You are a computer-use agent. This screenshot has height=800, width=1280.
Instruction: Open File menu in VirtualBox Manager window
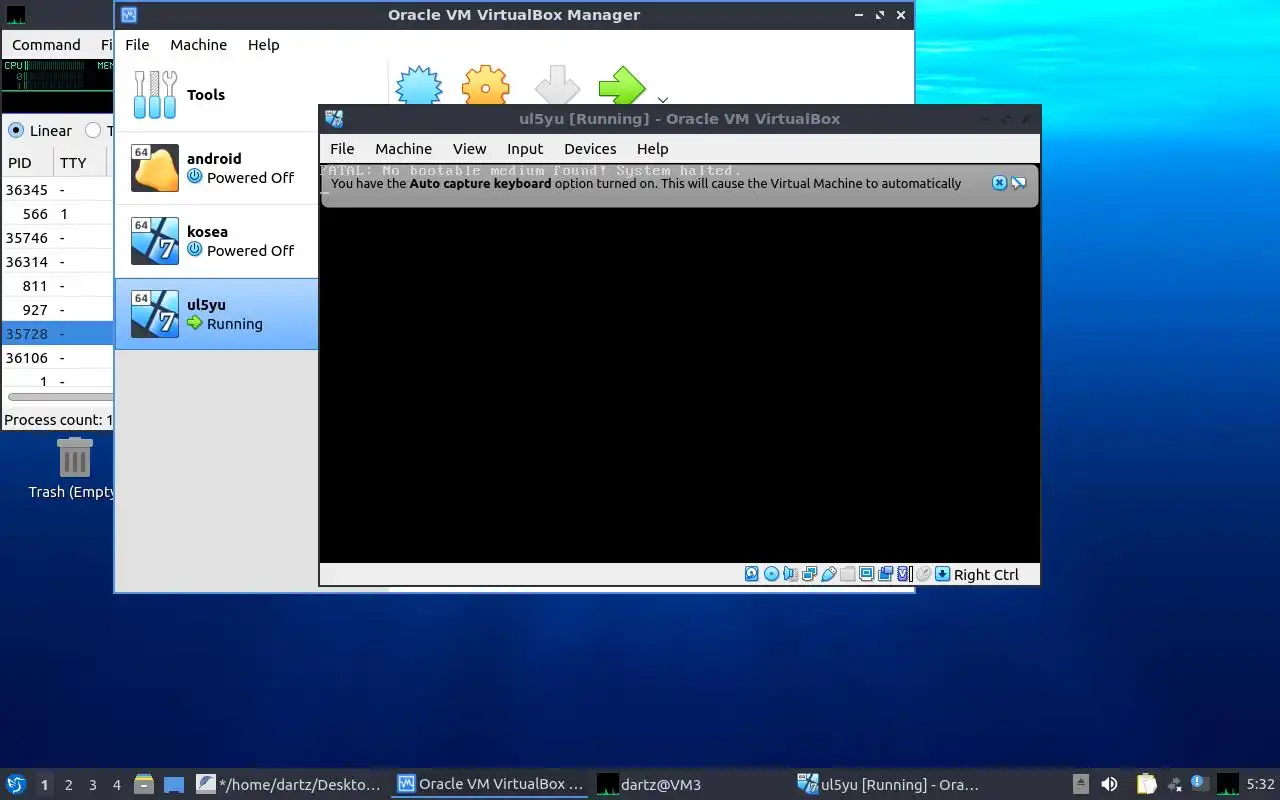click(137, 45)
